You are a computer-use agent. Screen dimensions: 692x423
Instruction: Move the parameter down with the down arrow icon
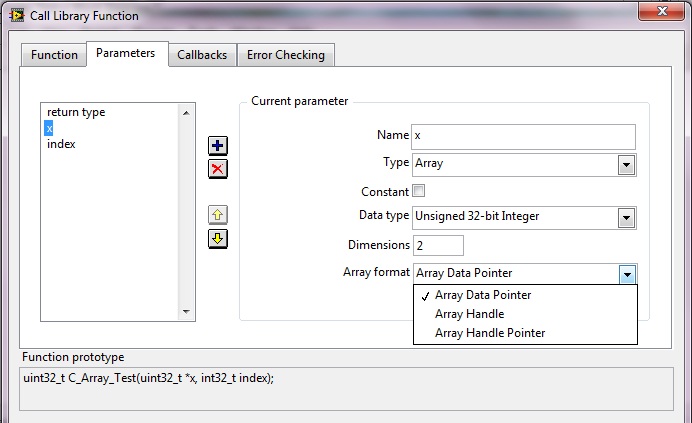[x=218, y=239]
